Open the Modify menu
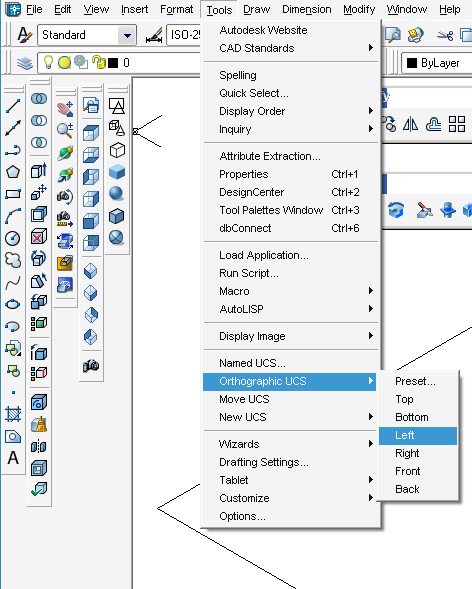Screen dimensions: 472x589 coord(359,9)
